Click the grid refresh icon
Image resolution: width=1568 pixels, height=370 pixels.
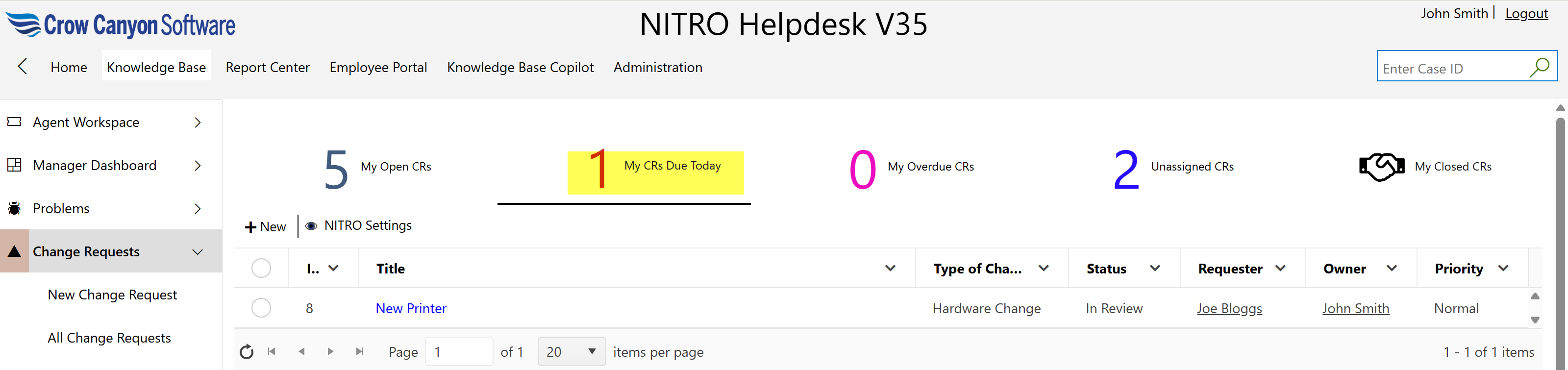(x=247, y=352)
